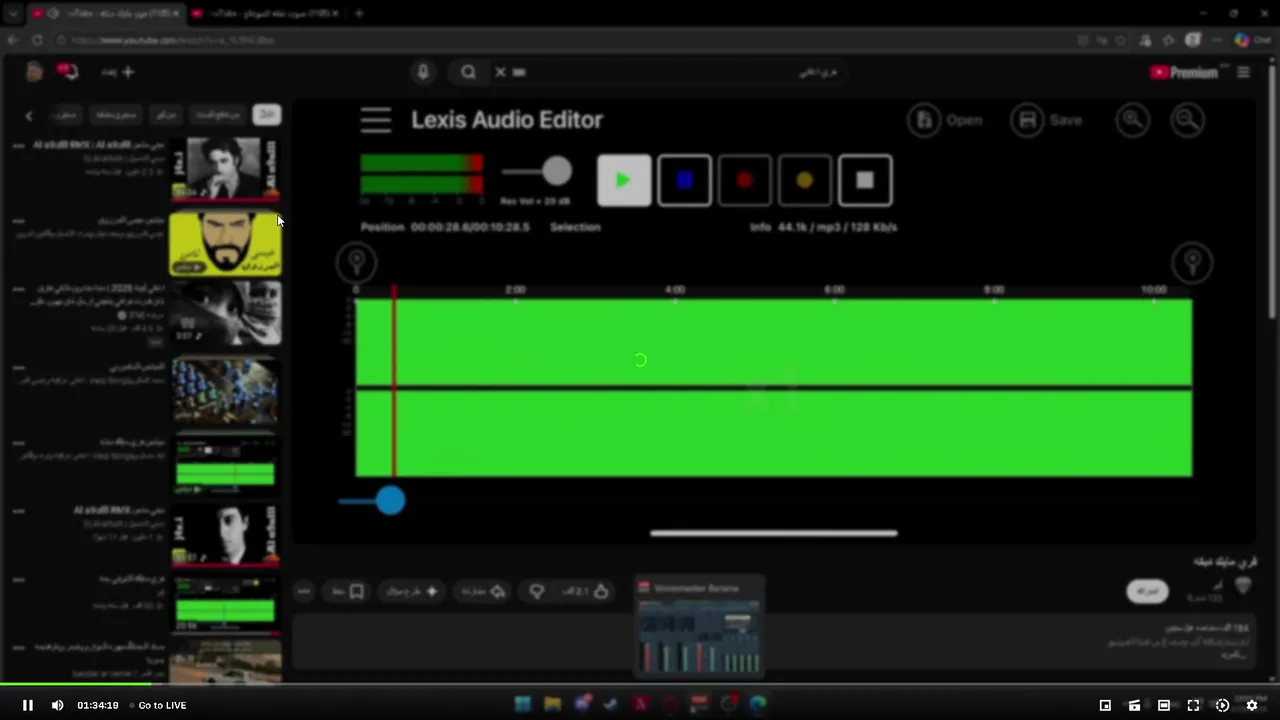Click the yellow circle record-pause button
The image size is (1280, 720).
(x=805, y=181)
